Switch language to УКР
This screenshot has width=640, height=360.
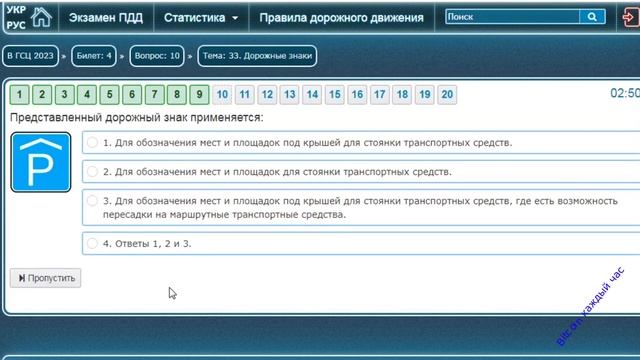16,10
